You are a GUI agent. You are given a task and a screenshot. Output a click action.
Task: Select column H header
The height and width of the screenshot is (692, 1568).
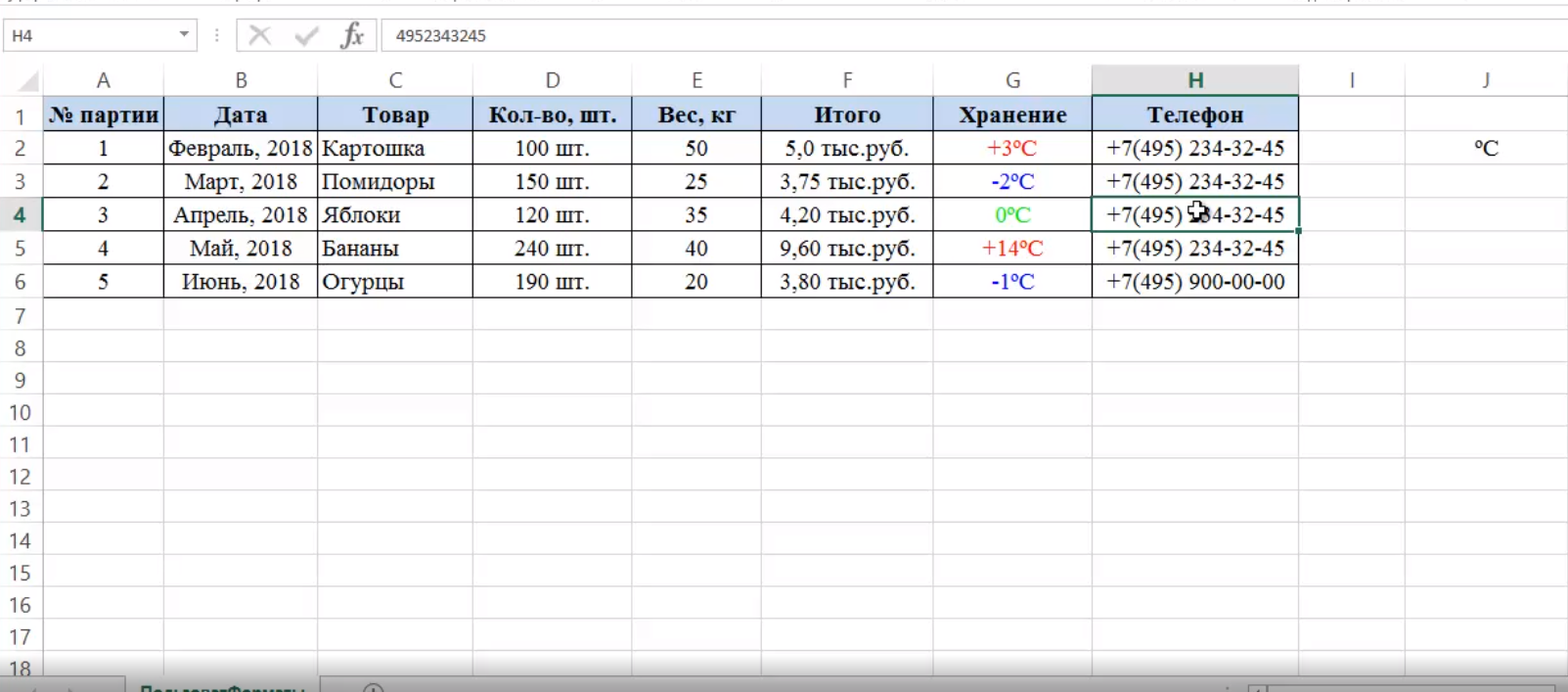(x=1195, y=80)
